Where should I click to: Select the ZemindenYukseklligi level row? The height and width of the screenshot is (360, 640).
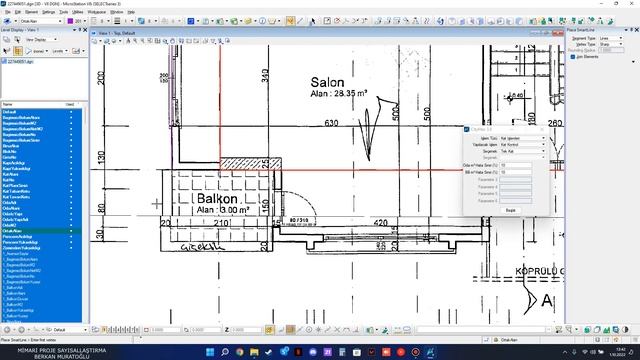pyautogui.click(x=41, y=248)
